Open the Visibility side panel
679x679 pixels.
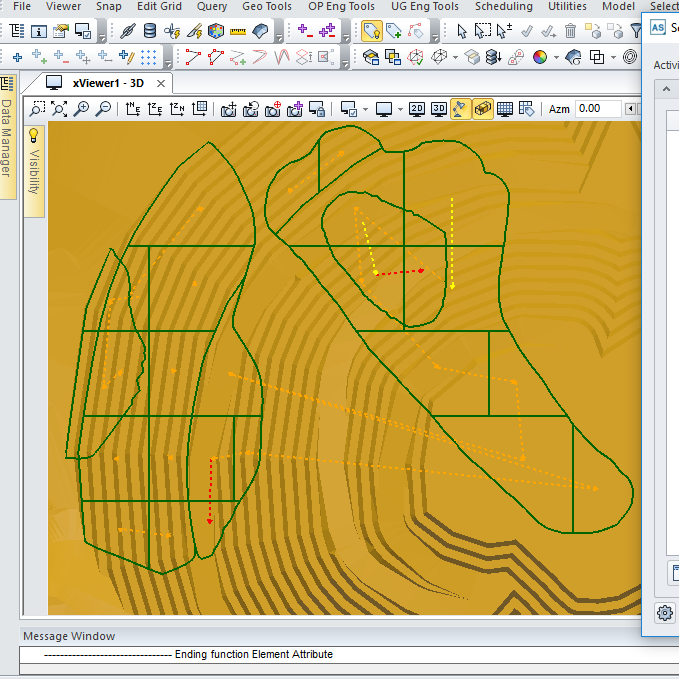pos(34,171)
